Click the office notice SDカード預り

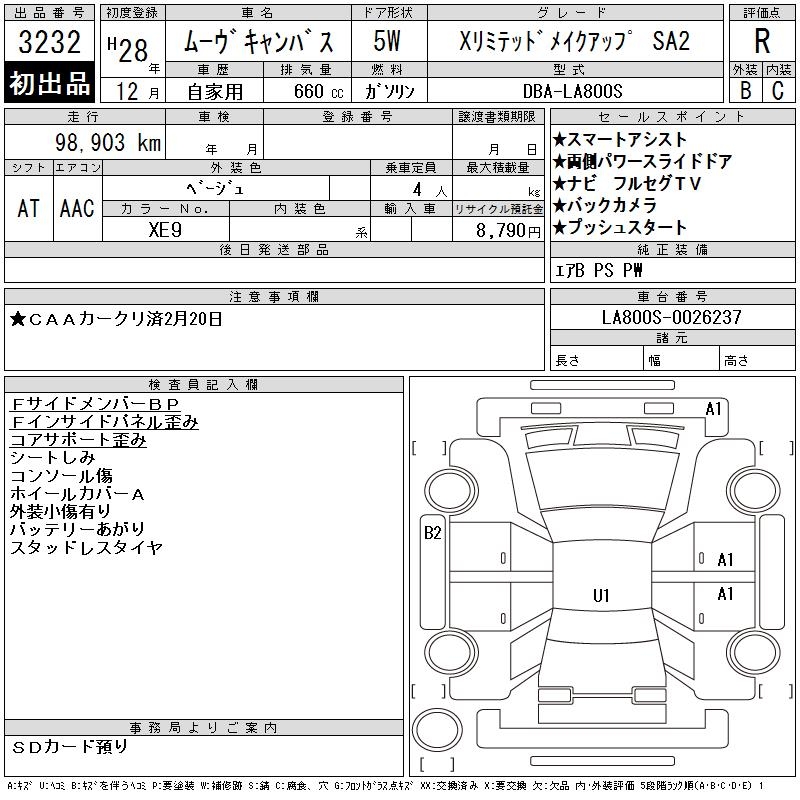[70, 747]
